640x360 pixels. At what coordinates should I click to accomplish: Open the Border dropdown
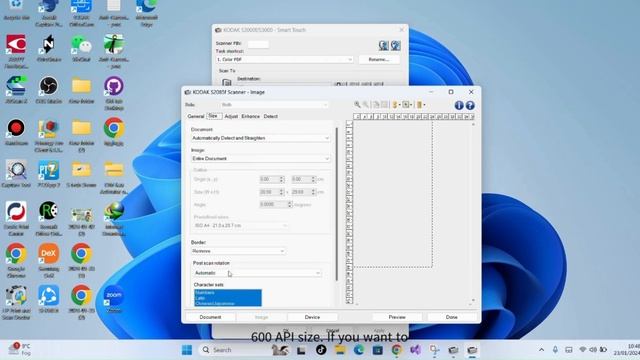(238, 251)
